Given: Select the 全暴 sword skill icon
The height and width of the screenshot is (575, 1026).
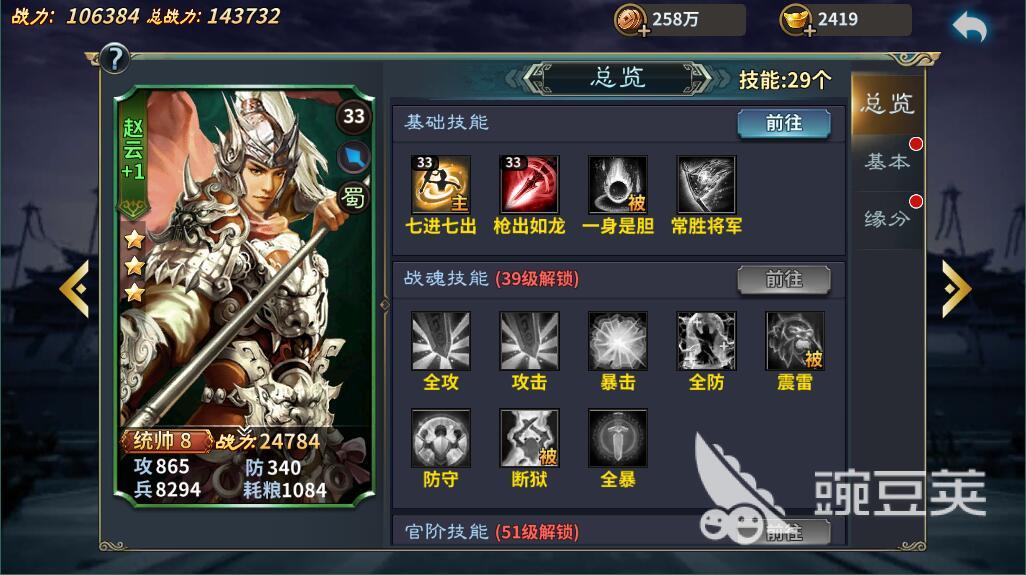Looking at the screenshot, I should (x=617, y=438).
